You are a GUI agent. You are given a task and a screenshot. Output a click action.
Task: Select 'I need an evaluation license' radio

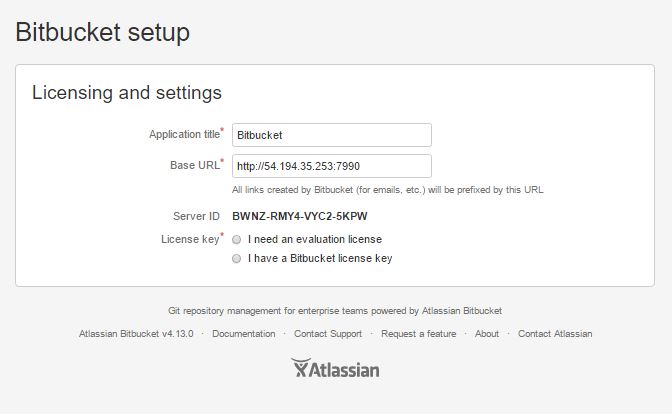pos(237,240)
